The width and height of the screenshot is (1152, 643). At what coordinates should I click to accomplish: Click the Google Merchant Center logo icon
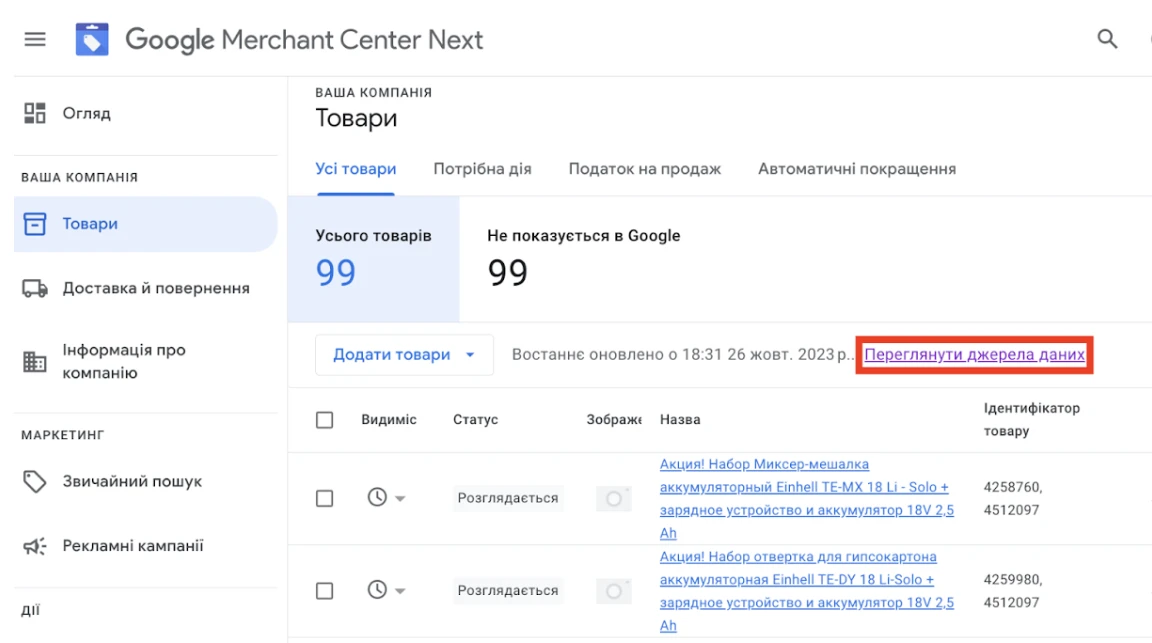coord(92,39)
